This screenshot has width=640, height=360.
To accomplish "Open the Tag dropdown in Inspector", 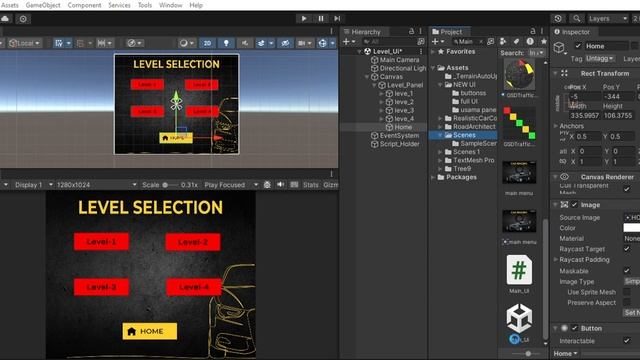I will 600,59.
